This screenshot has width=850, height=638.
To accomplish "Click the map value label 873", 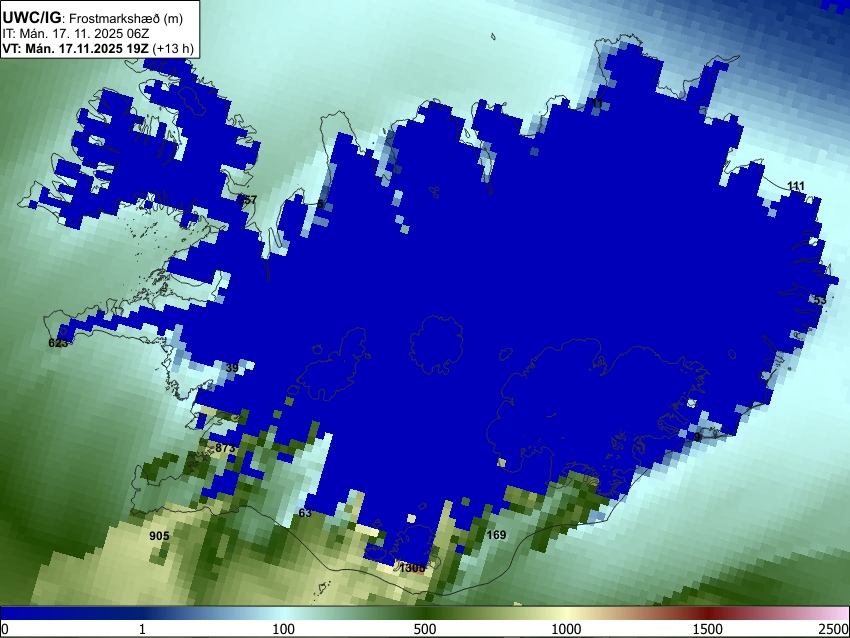I will (225, 448).
